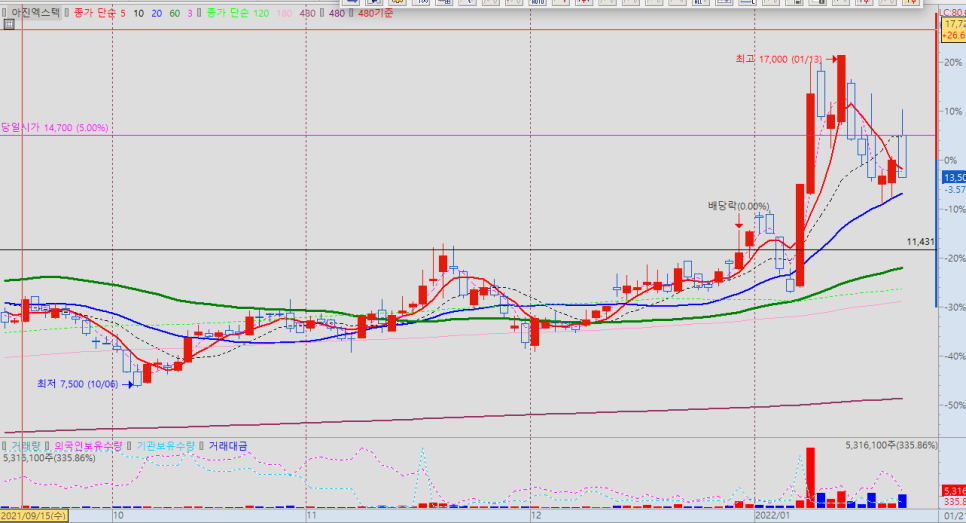
Task: Select the green 120-day average legend number
Action: tap(261, 13)
